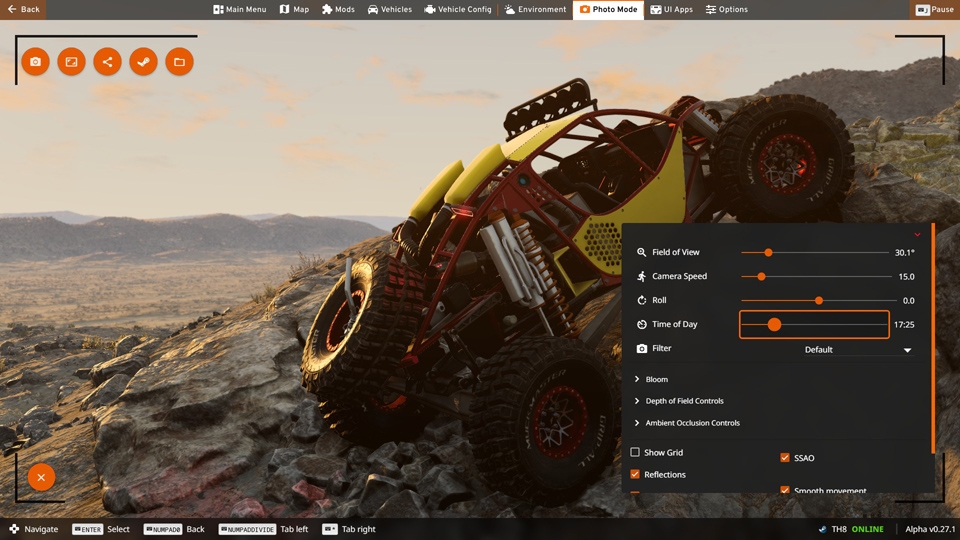Open the Options tab
Image resolution: width=960 pixels, height=540 pixels.
[727, 9]
